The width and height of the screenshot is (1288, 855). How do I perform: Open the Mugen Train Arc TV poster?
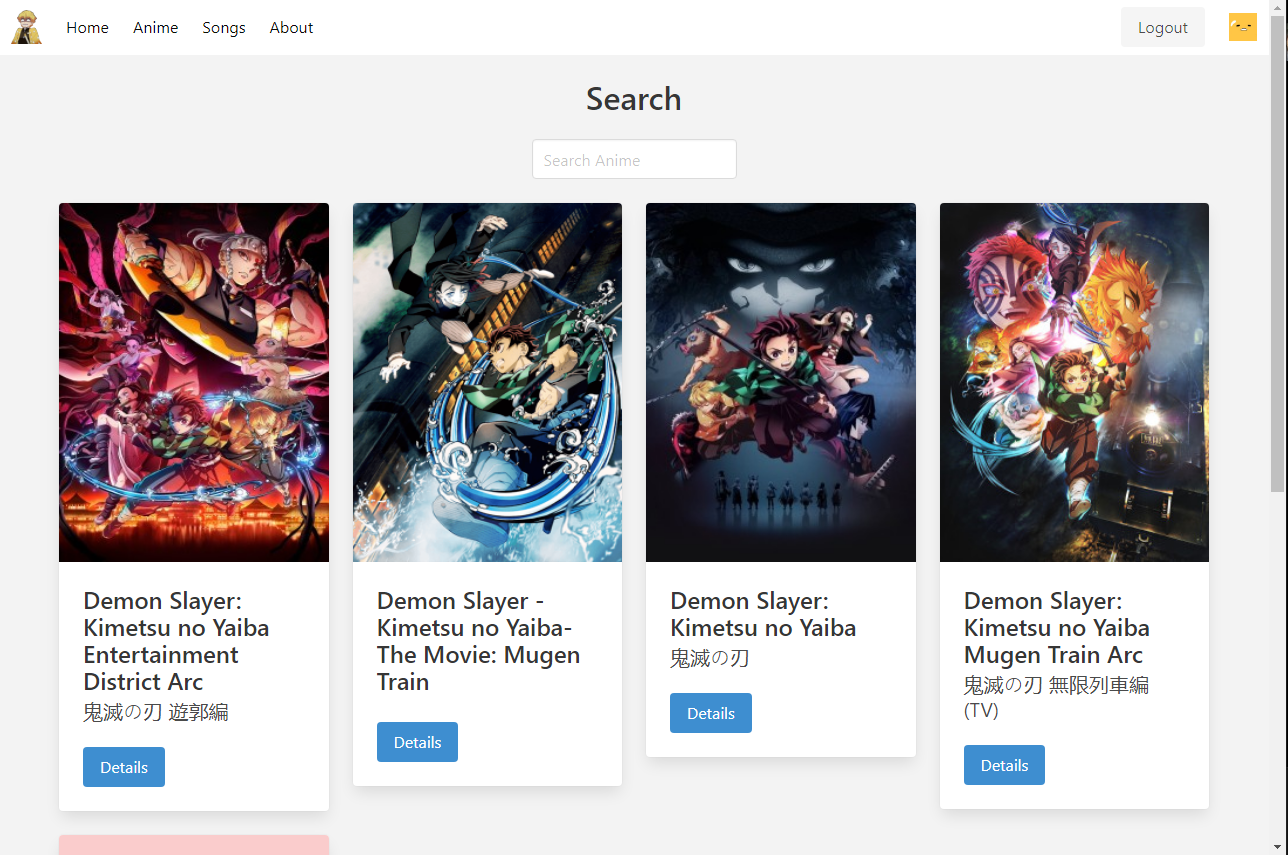tap(1074, 382)
